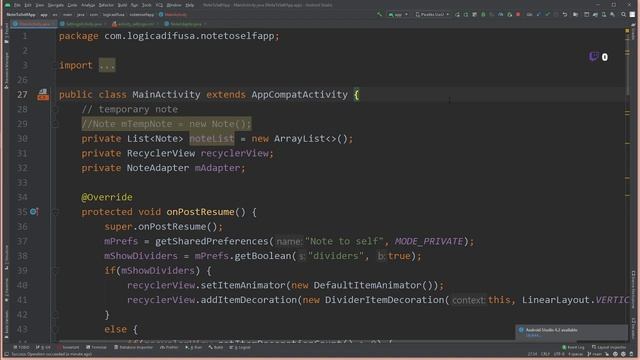Click the CRLF line separator status item
640x360 pixels.
click(x=545, y=354)
